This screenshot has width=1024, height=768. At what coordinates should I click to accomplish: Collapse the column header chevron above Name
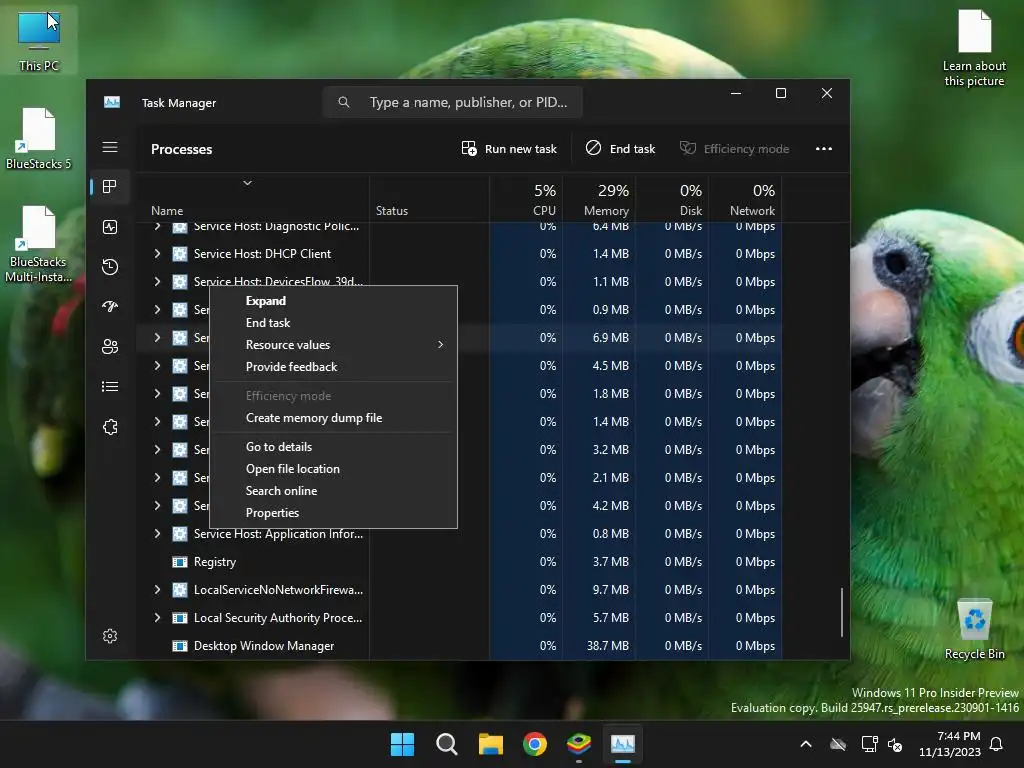point(248,183)
